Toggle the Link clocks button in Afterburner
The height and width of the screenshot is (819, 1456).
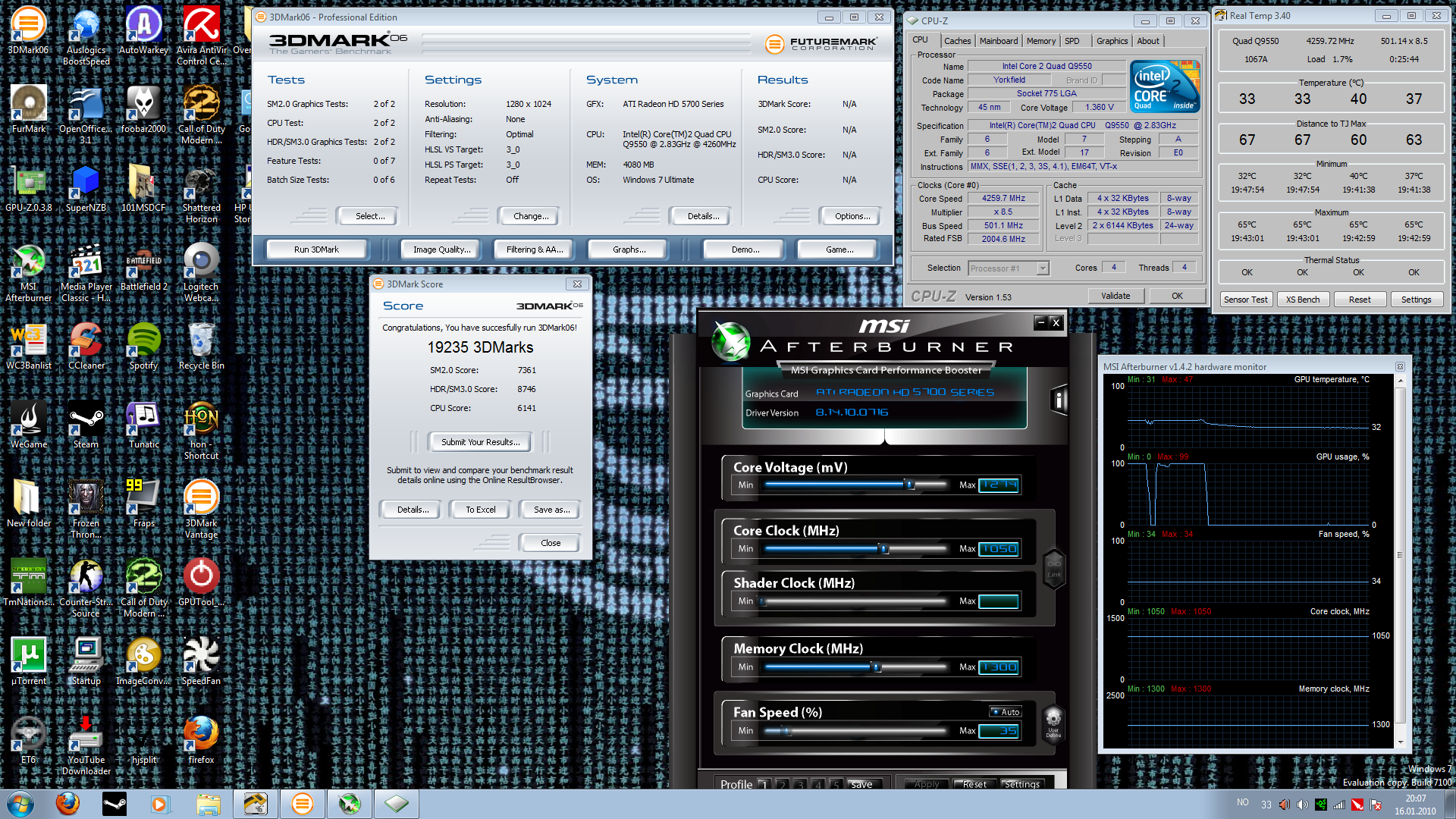click(1054, 567)
